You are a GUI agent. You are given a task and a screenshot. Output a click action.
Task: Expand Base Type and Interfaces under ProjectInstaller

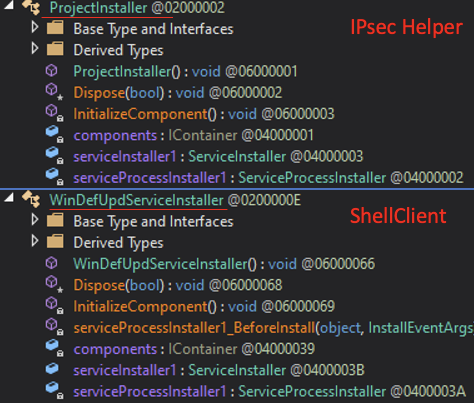pos(35,27)
